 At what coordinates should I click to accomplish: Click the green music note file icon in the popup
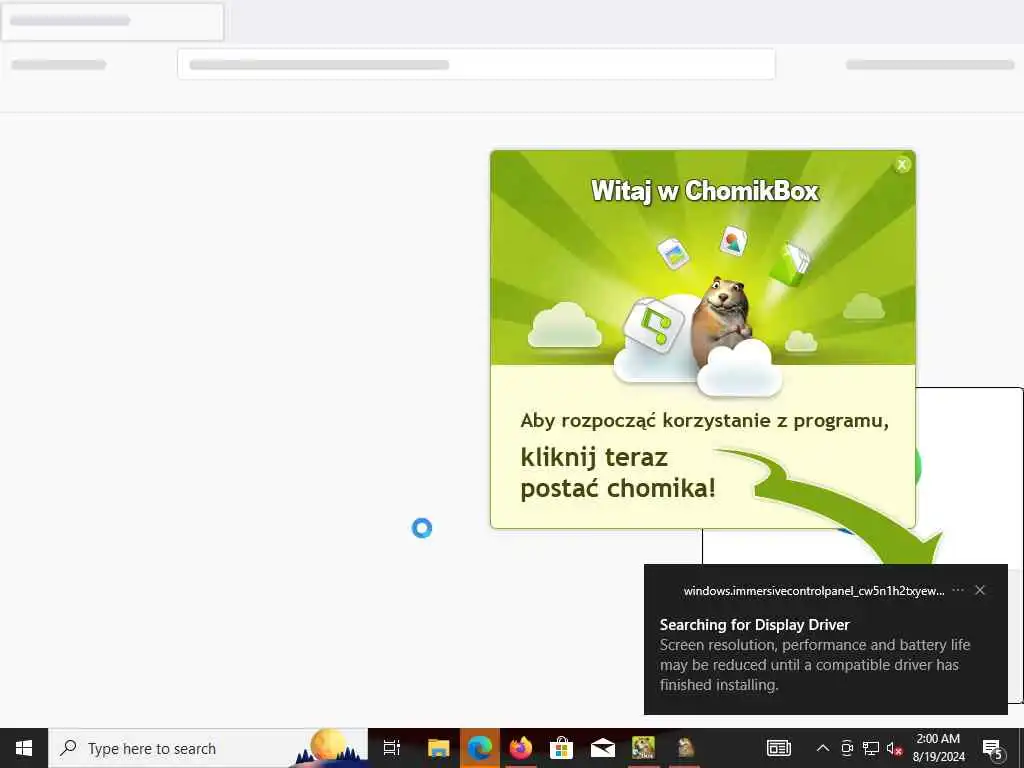pos(654,325)
